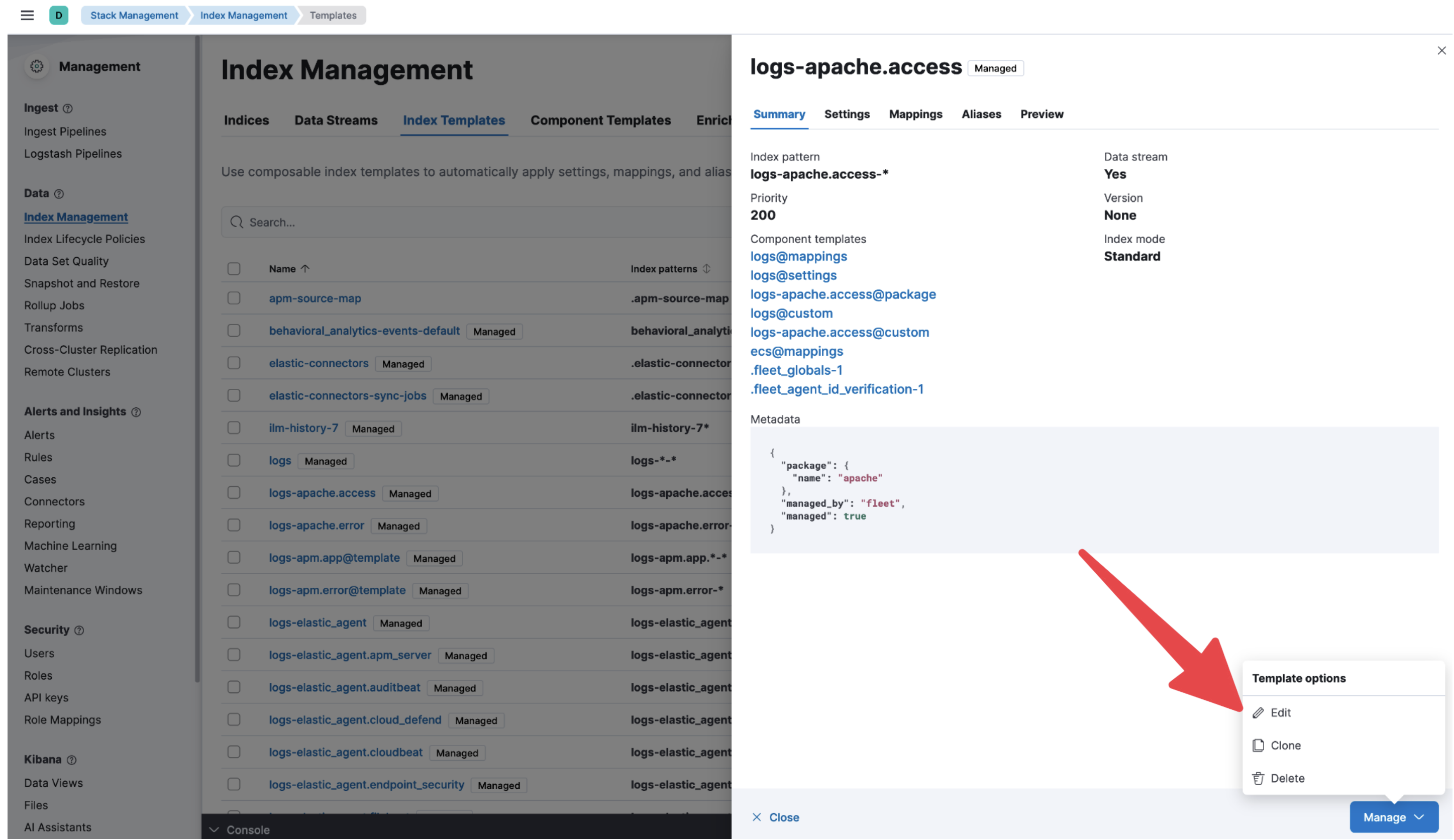Click the Management gear icon

(37, 66)
